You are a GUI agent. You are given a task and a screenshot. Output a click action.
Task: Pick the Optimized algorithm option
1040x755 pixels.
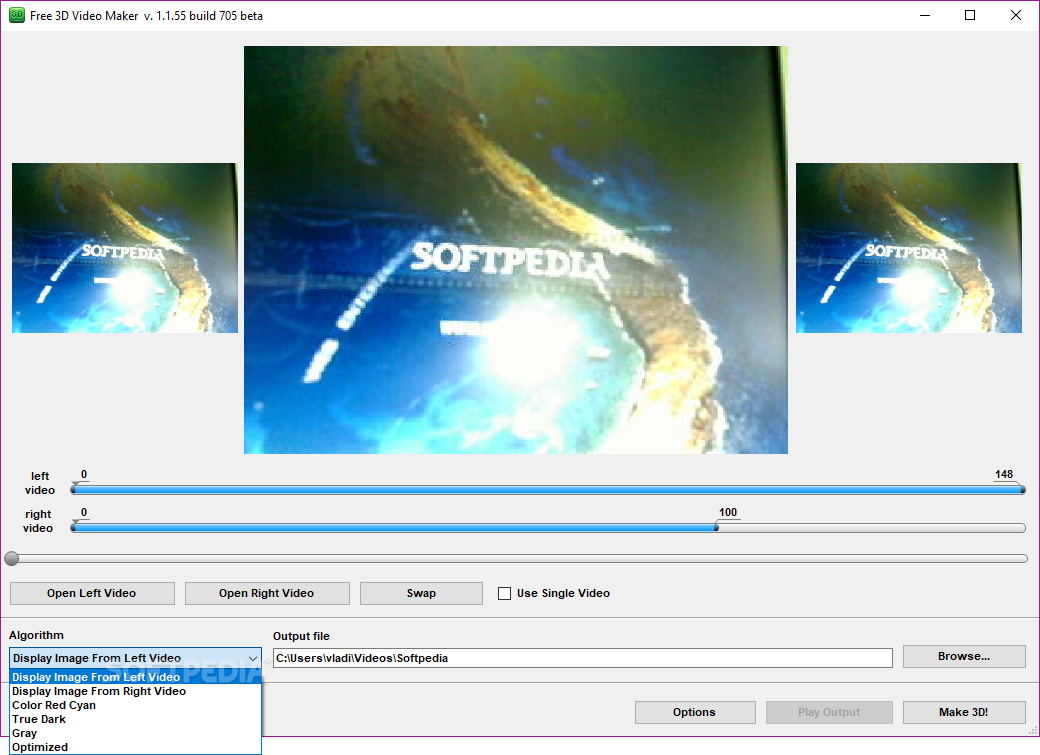tap(135, 746)
